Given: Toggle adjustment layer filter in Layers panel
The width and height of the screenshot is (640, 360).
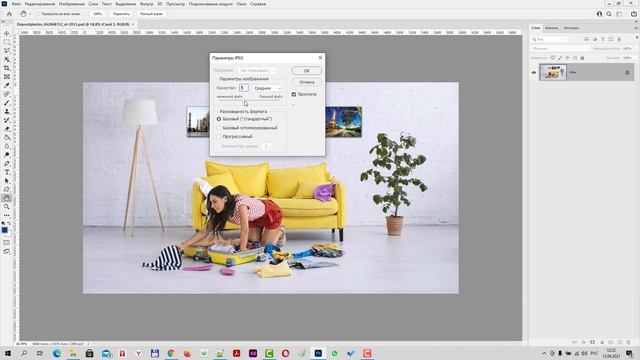Looking at the screenshot, I should coord(595,39).
